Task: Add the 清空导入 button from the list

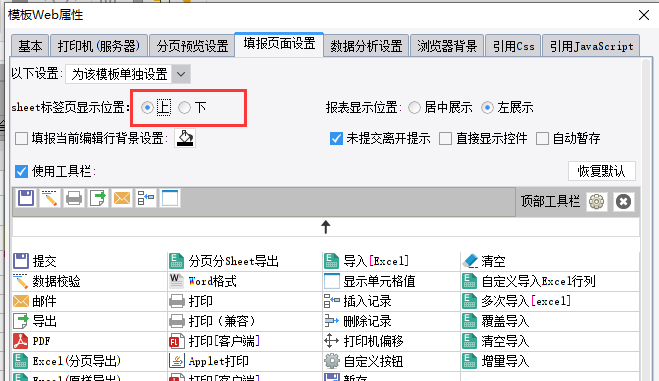Action: (x=496, y=341)
